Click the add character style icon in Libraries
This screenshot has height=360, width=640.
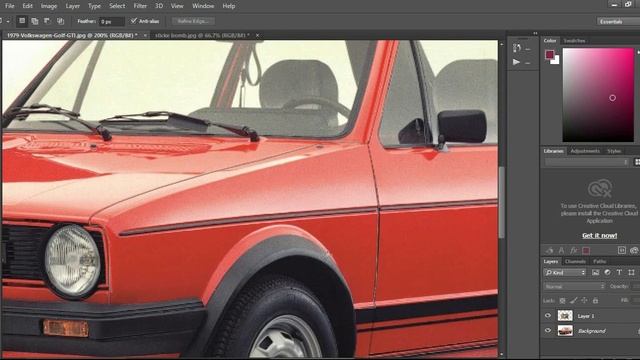pyautogui.click(x=562, y=250)
